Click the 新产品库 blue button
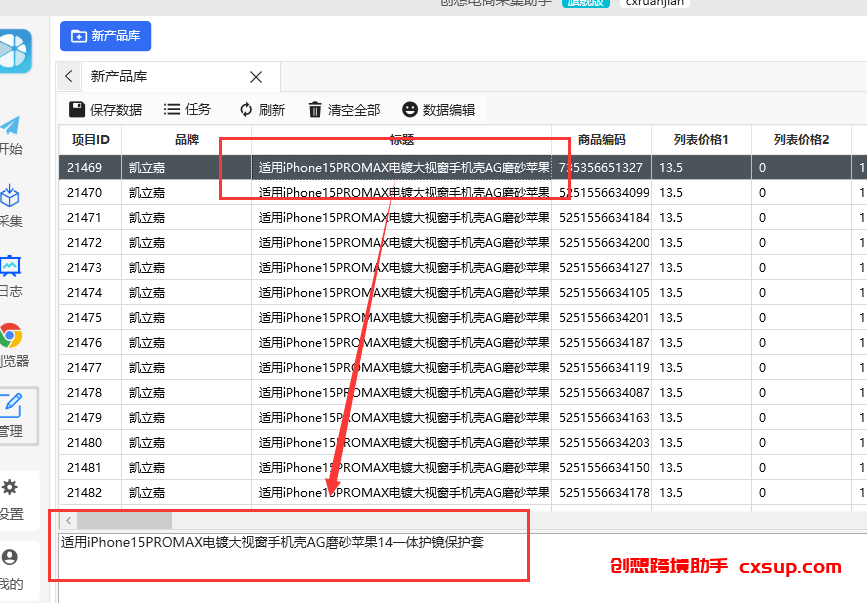 point(106,36)
